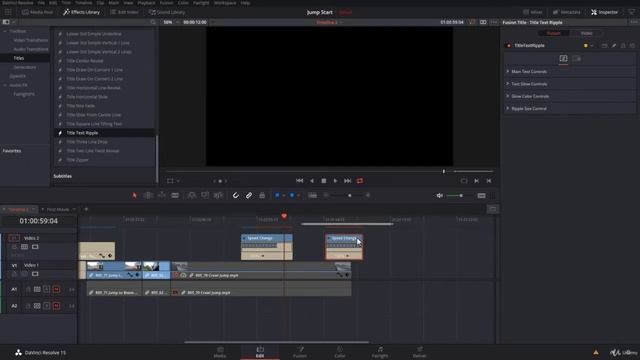Play the timeline forward
640x360 pixels.
coord(336,181)
